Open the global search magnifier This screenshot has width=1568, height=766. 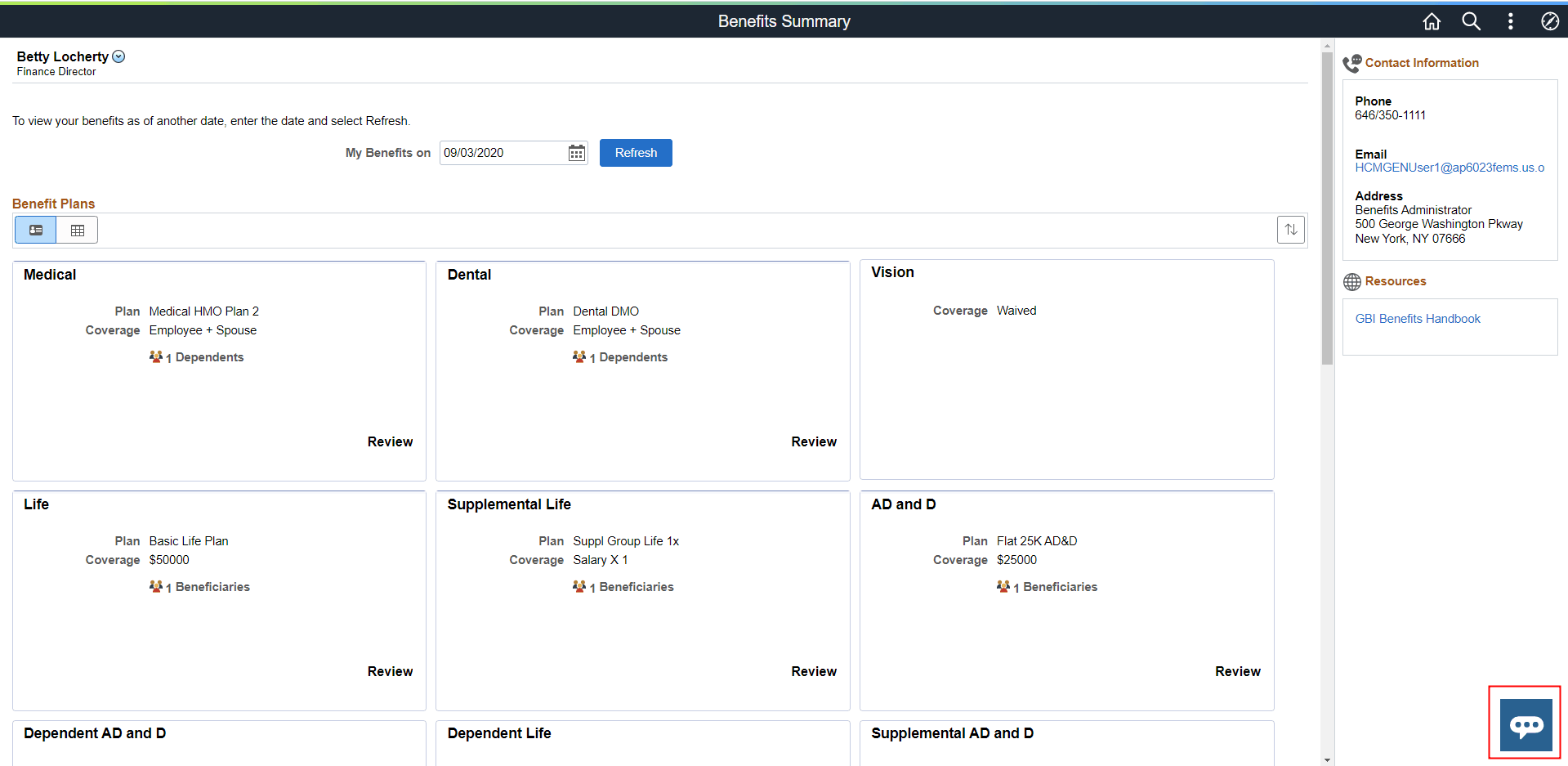click(1471, 21)
